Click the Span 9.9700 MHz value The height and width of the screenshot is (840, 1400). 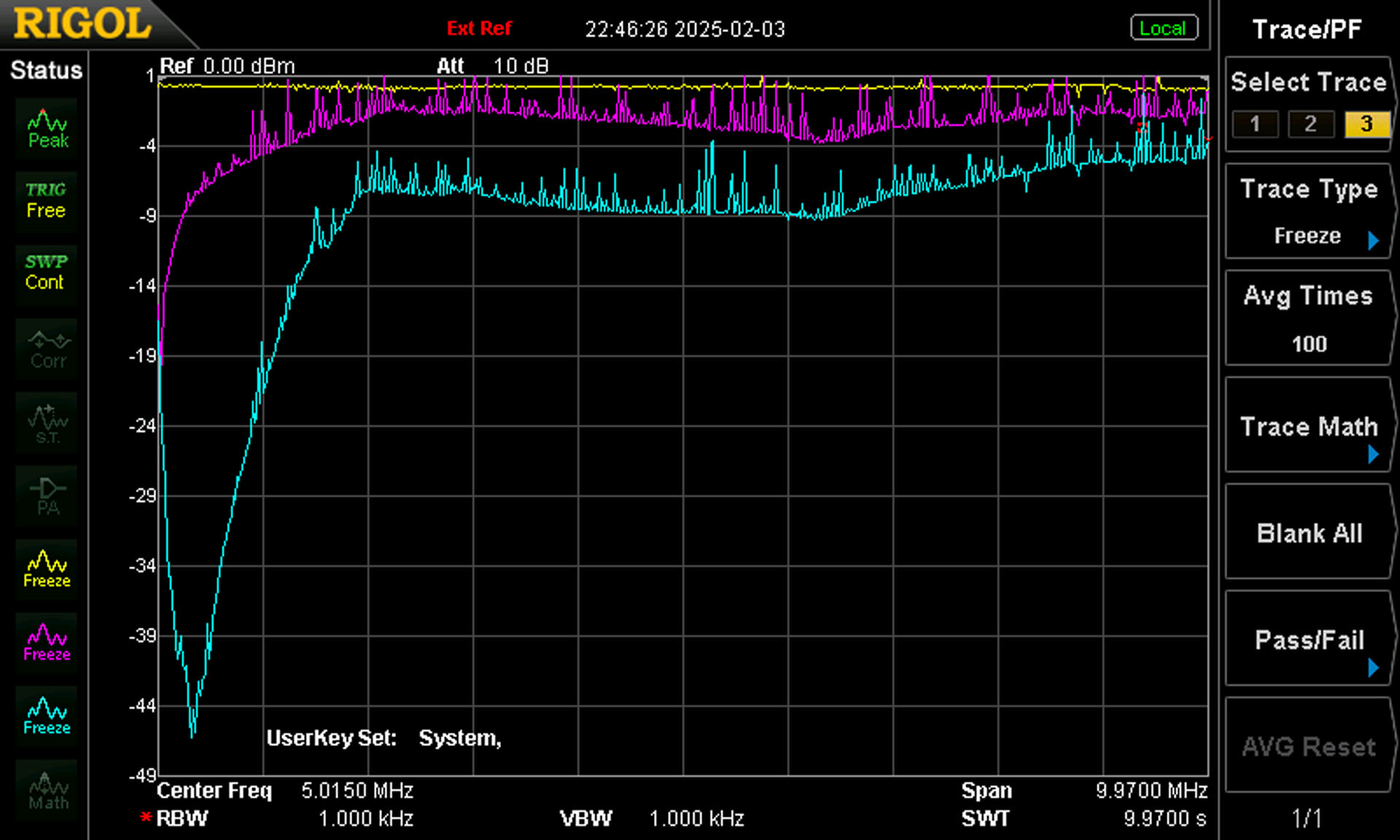tap(1151, 790)
